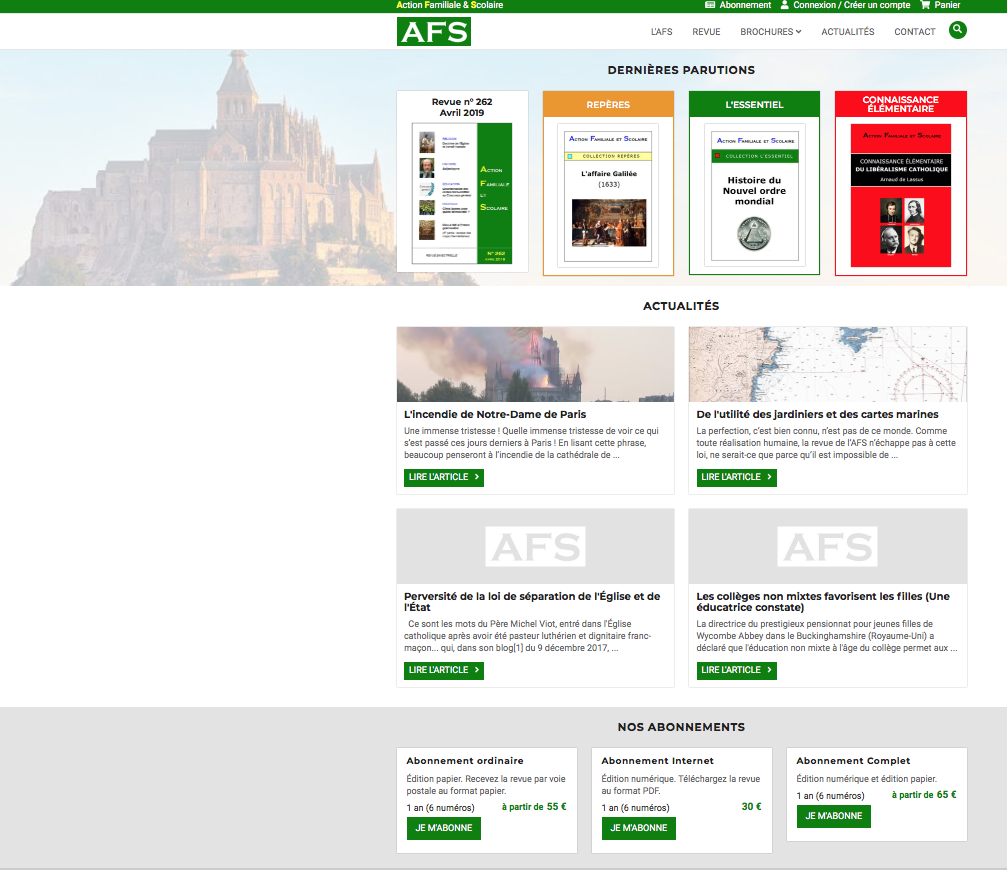Click the AFS logo in header
1007x870 pixels.
tap(433, 31)
